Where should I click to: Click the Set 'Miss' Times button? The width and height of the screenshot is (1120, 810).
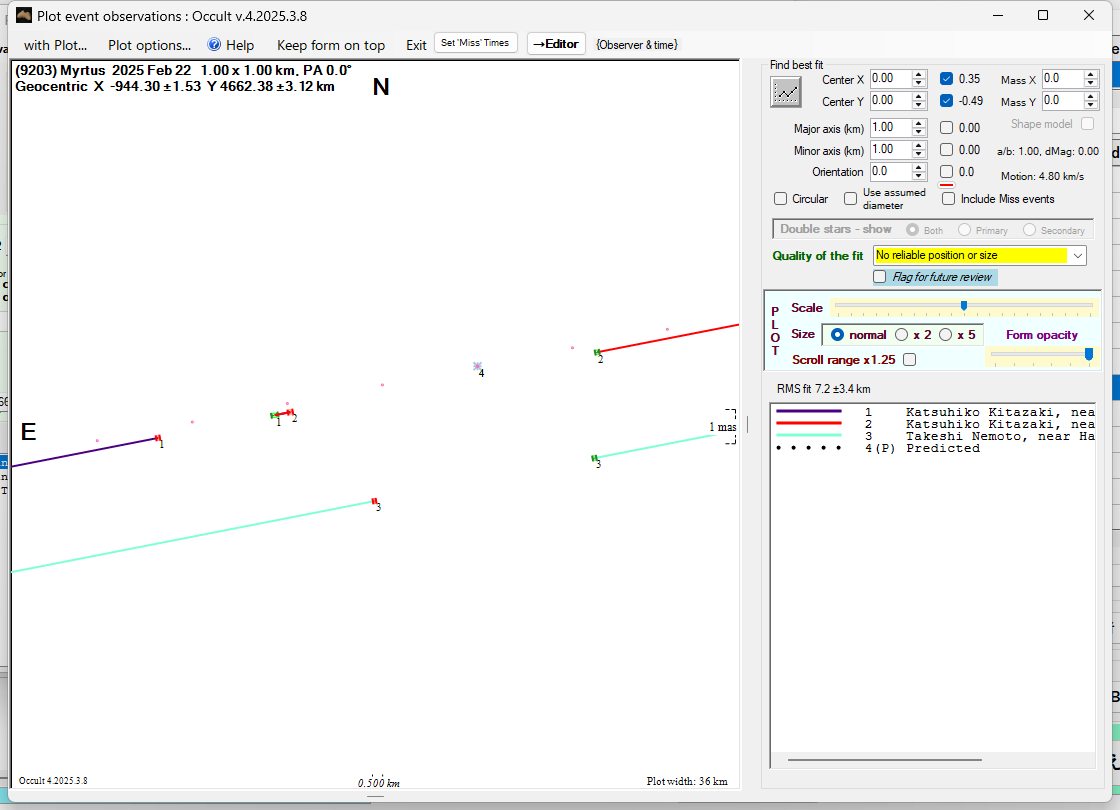(x=476, y=43)
